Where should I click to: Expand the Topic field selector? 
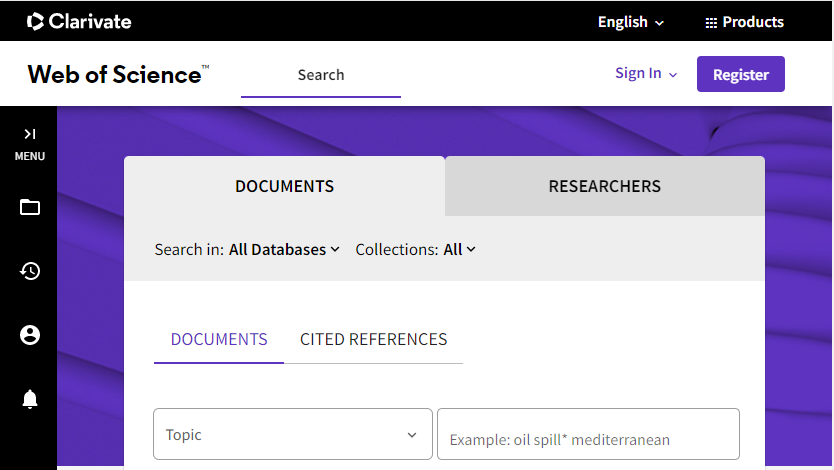tap(292, 434)
